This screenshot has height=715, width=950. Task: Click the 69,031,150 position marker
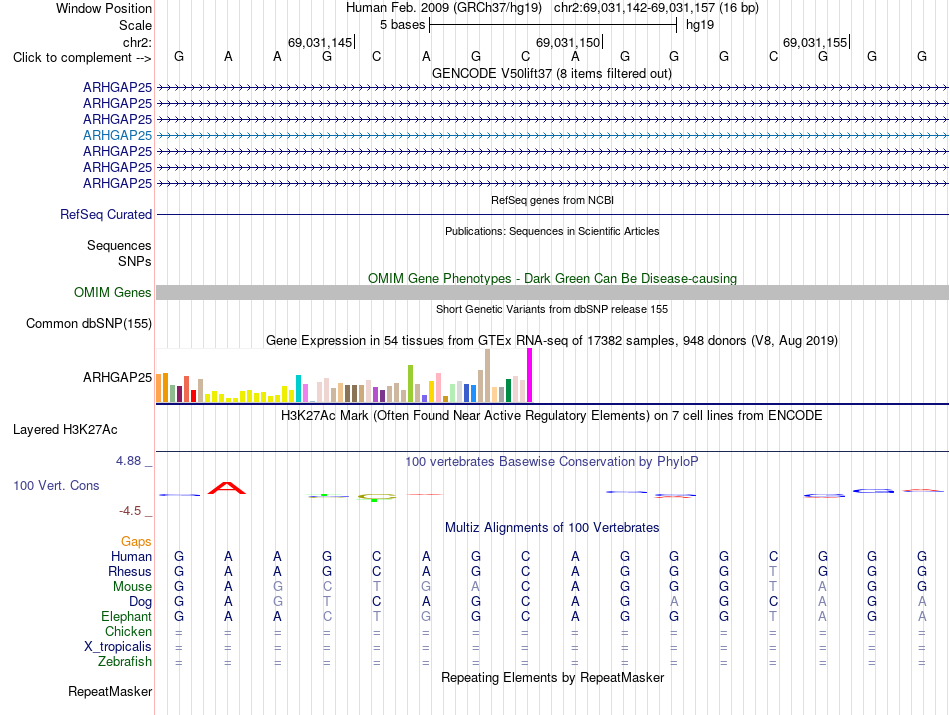click(568, 42)
